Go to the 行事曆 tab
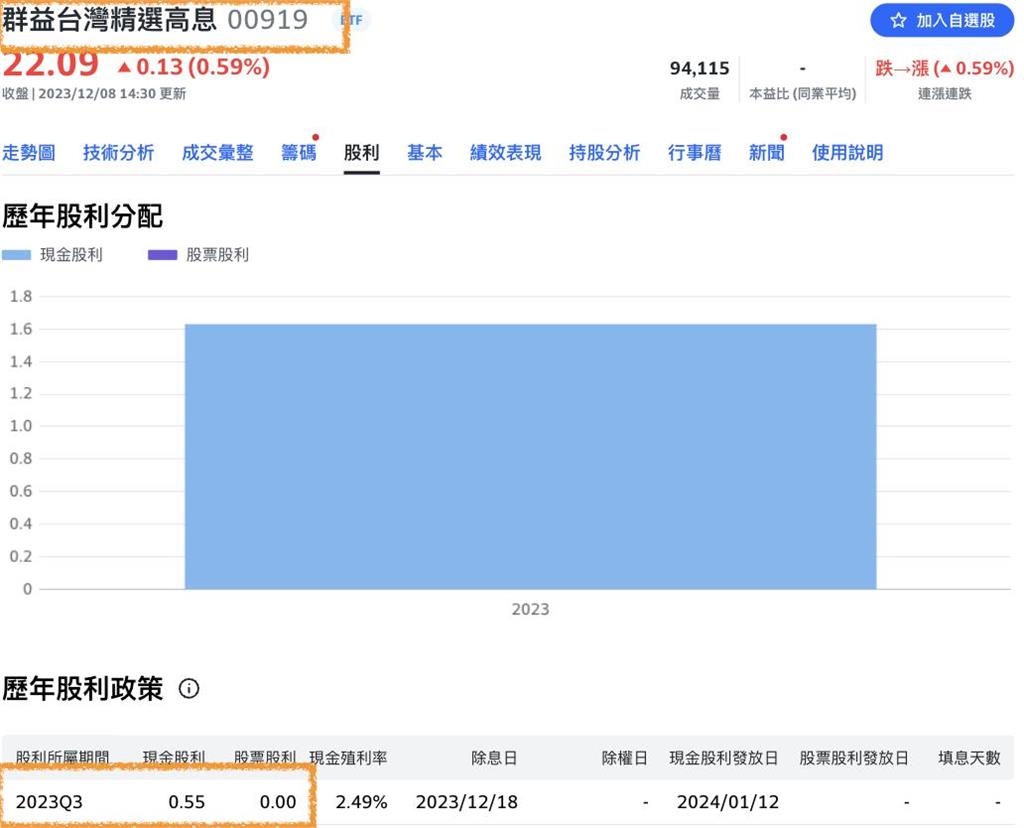 click(694, 153)
